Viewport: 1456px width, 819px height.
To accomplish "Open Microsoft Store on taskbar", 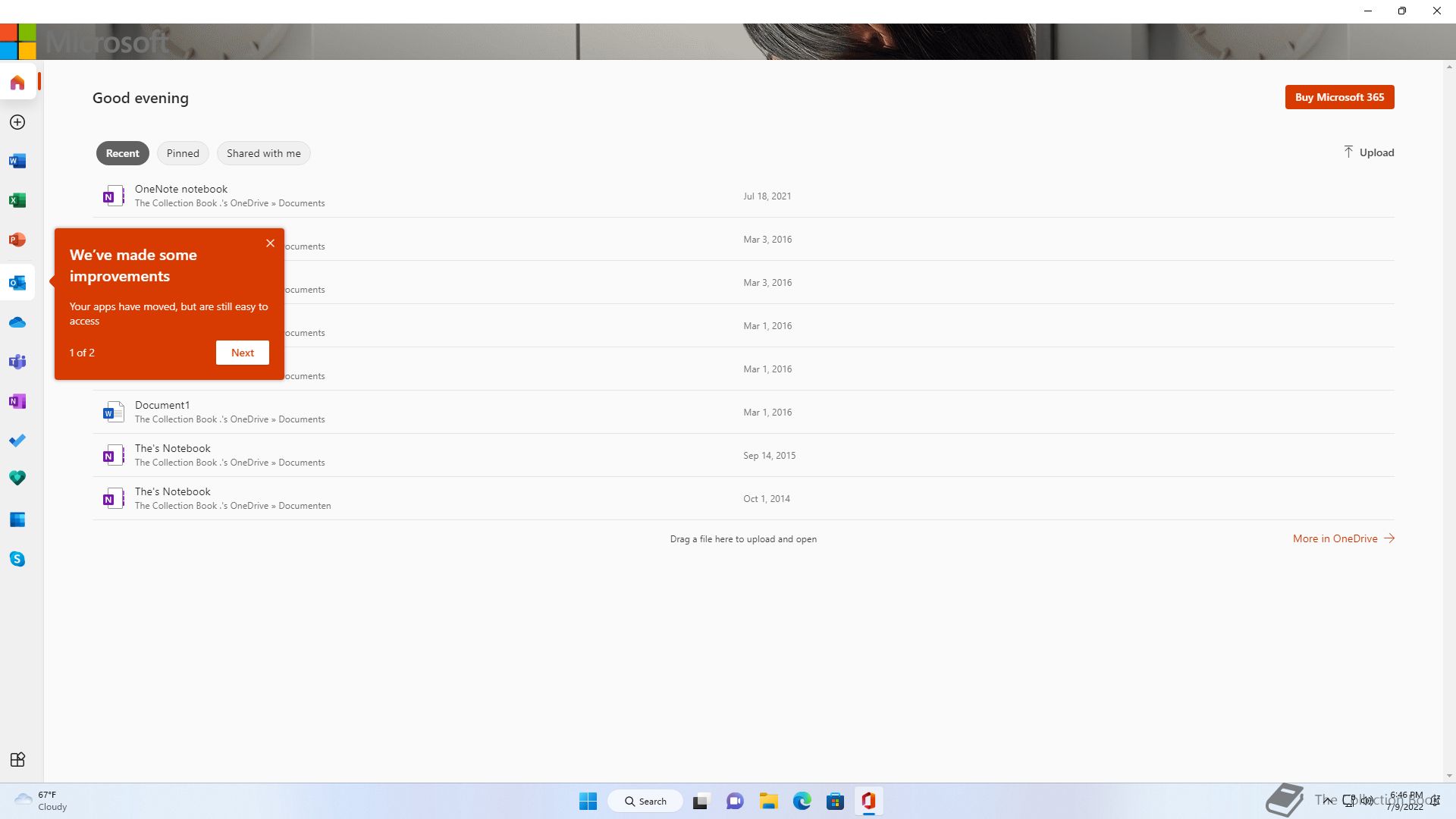I will pyautogui.click(x=835, y=801).
